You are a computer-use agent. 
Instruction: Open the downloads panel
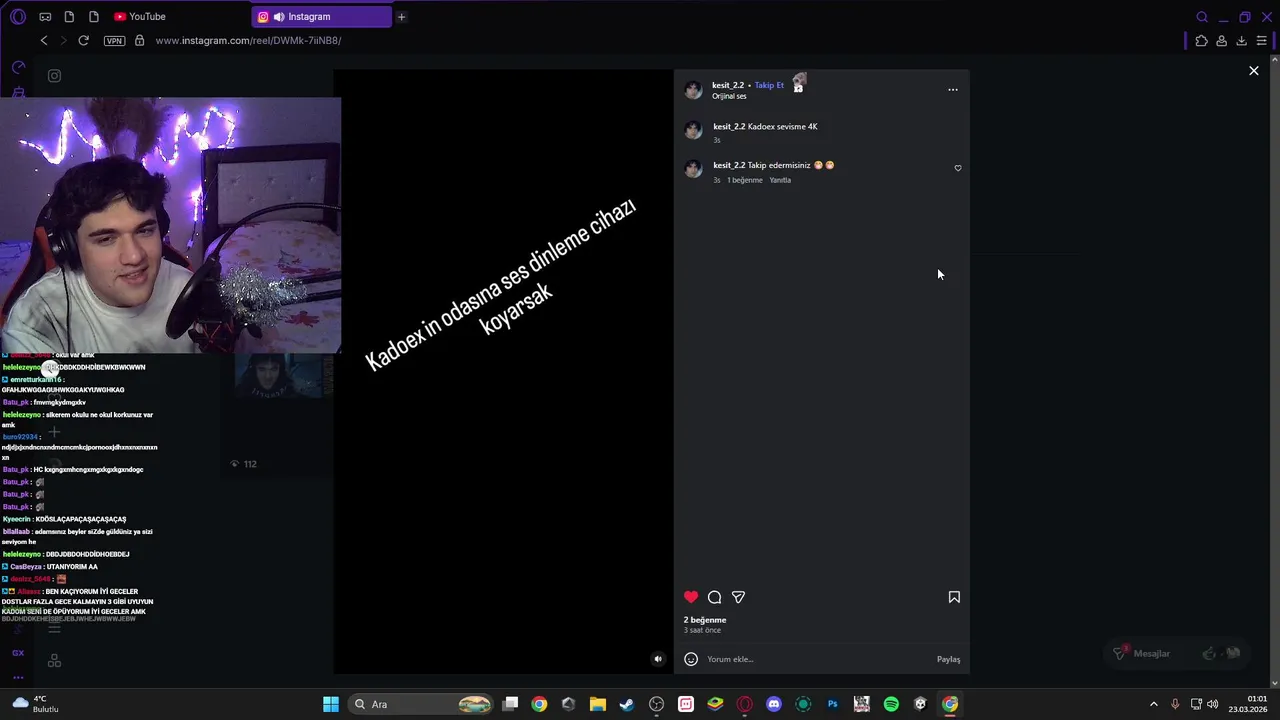1242,41
